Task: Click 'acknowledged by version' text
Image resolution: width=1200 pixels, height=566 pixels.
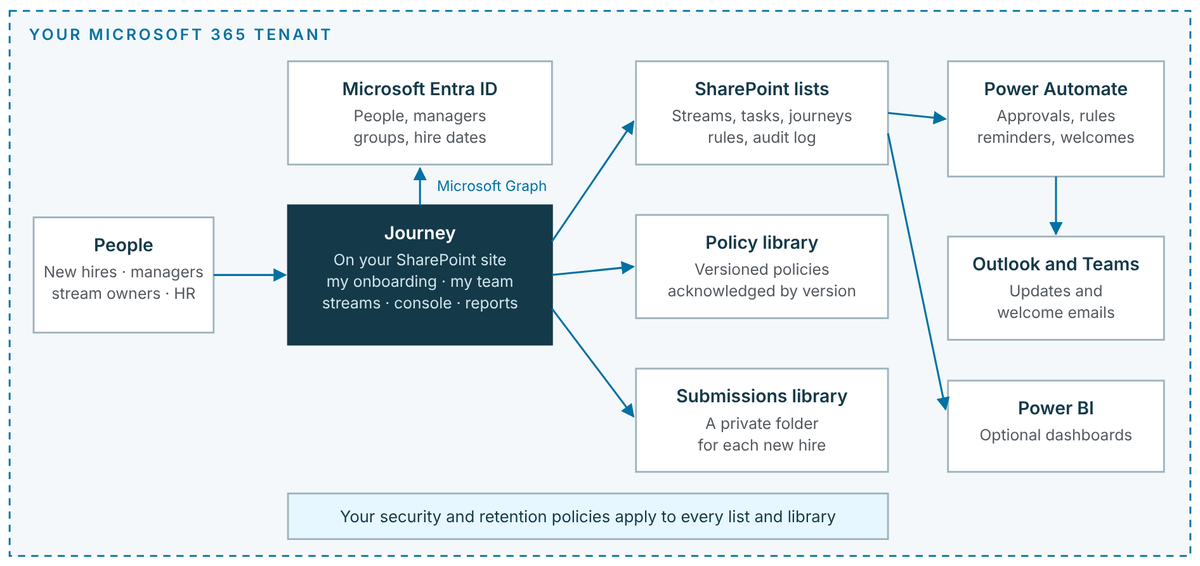Action: [x=762, y=291]
